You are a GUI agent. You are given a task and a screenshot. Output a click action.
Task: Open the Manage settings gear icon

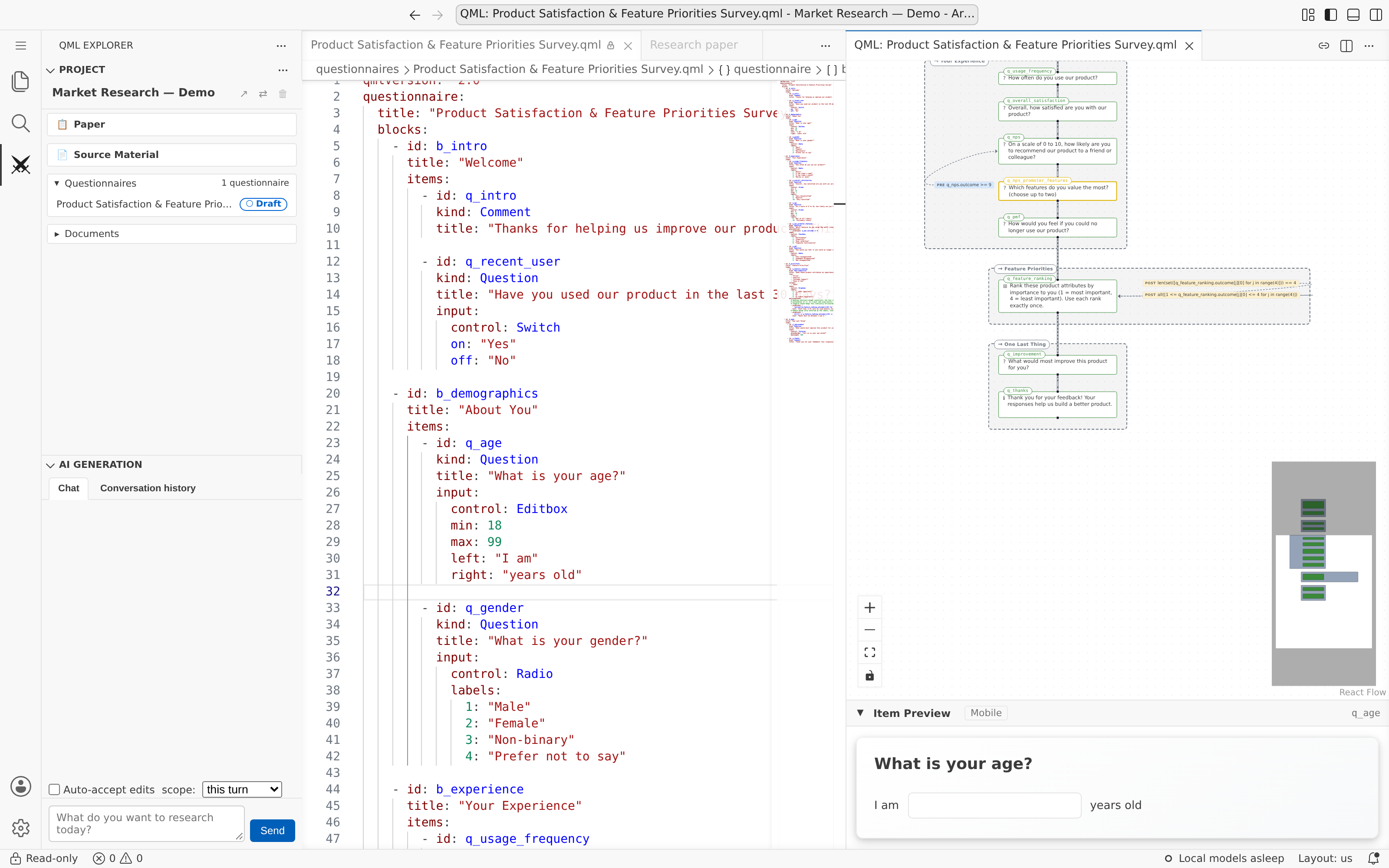click(x=21, y=828)
